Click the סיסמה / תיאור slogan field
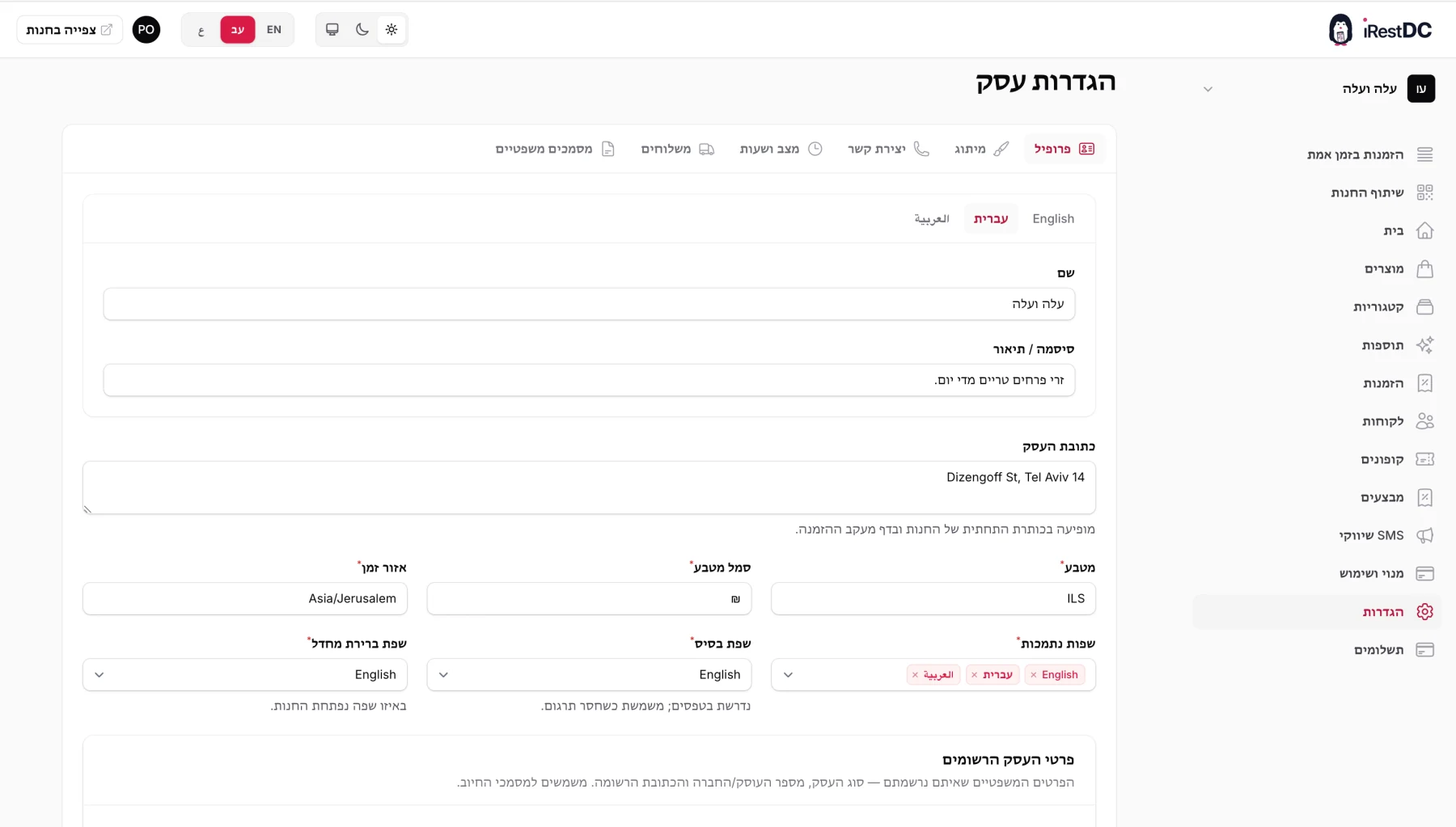 (589, 380)
